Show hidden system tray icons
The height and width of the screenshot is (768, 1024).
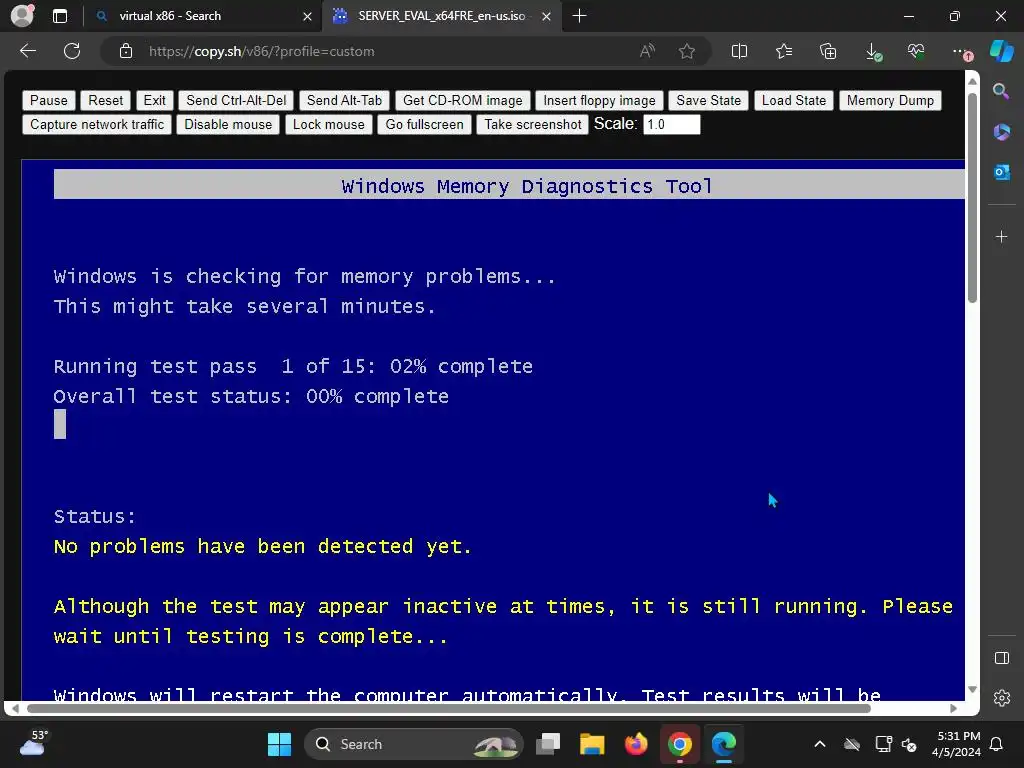coord(820,744)
